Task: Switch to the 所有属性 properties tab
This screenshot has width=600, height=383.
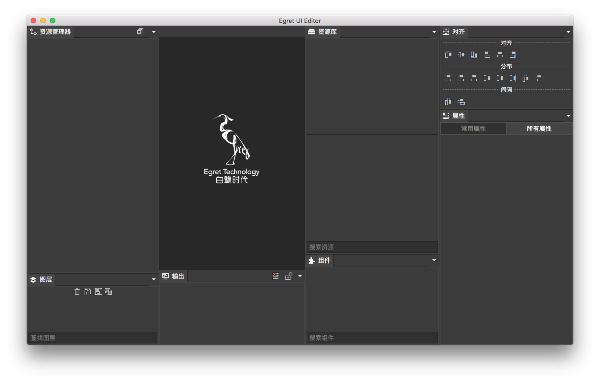Action: (539, 129)
